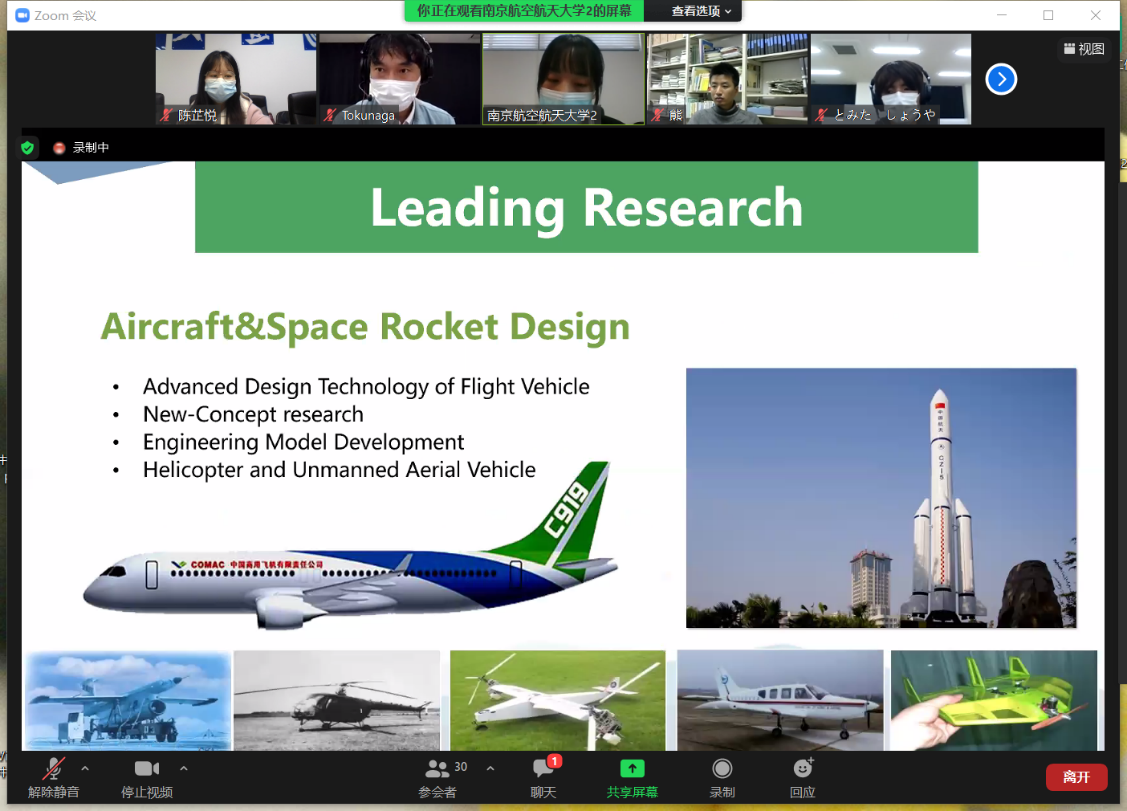The width and height of the screenshot is (1127, 811).
Task: Open the 查看选项 view options dropdown
Action: [x=701, y=11]
